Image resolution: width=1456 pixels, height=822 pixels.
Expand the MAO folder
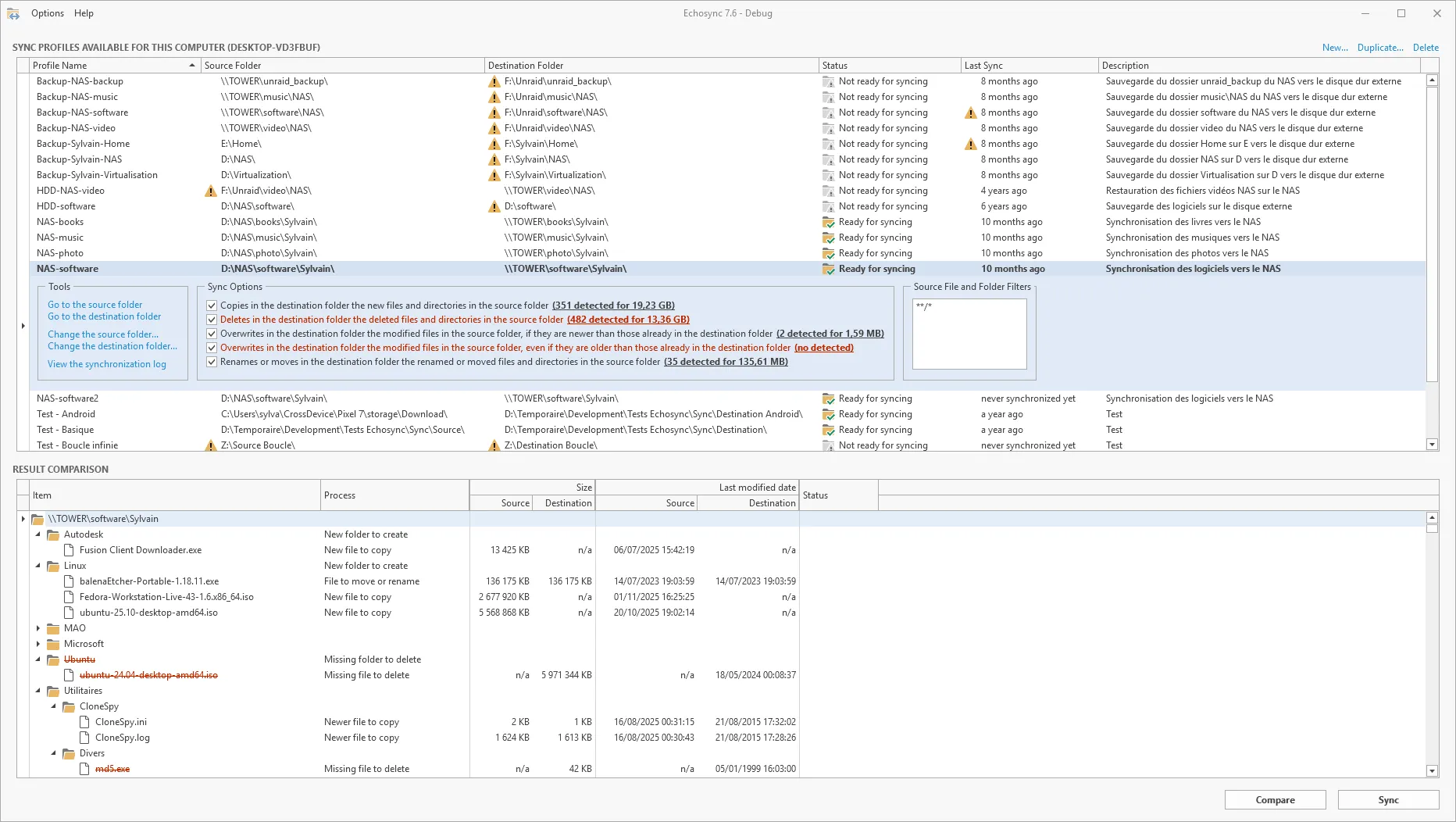pyautogui.click(x=38, y=628)
